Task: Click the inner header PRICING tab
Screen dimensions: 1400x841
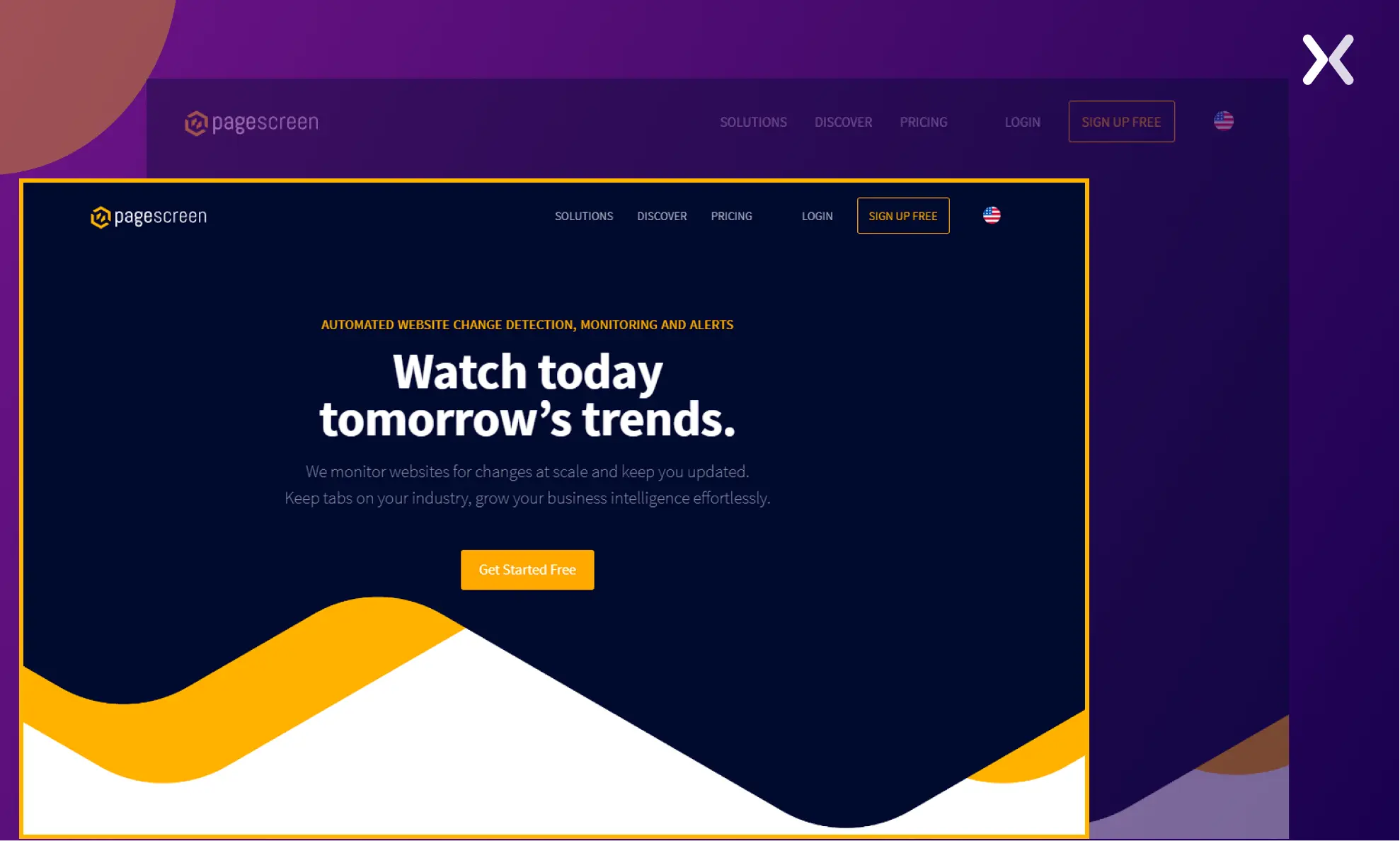Action: pos(731,215)
